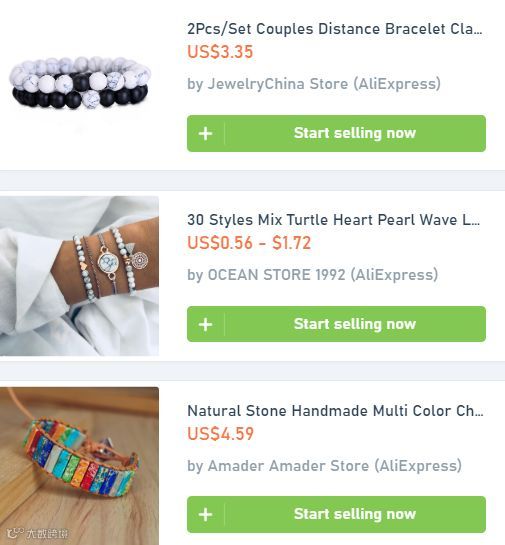Click the plus icon for Couples Distance Bracelet
The height and width of the screenshot is (545, 505).
point(205,133)
